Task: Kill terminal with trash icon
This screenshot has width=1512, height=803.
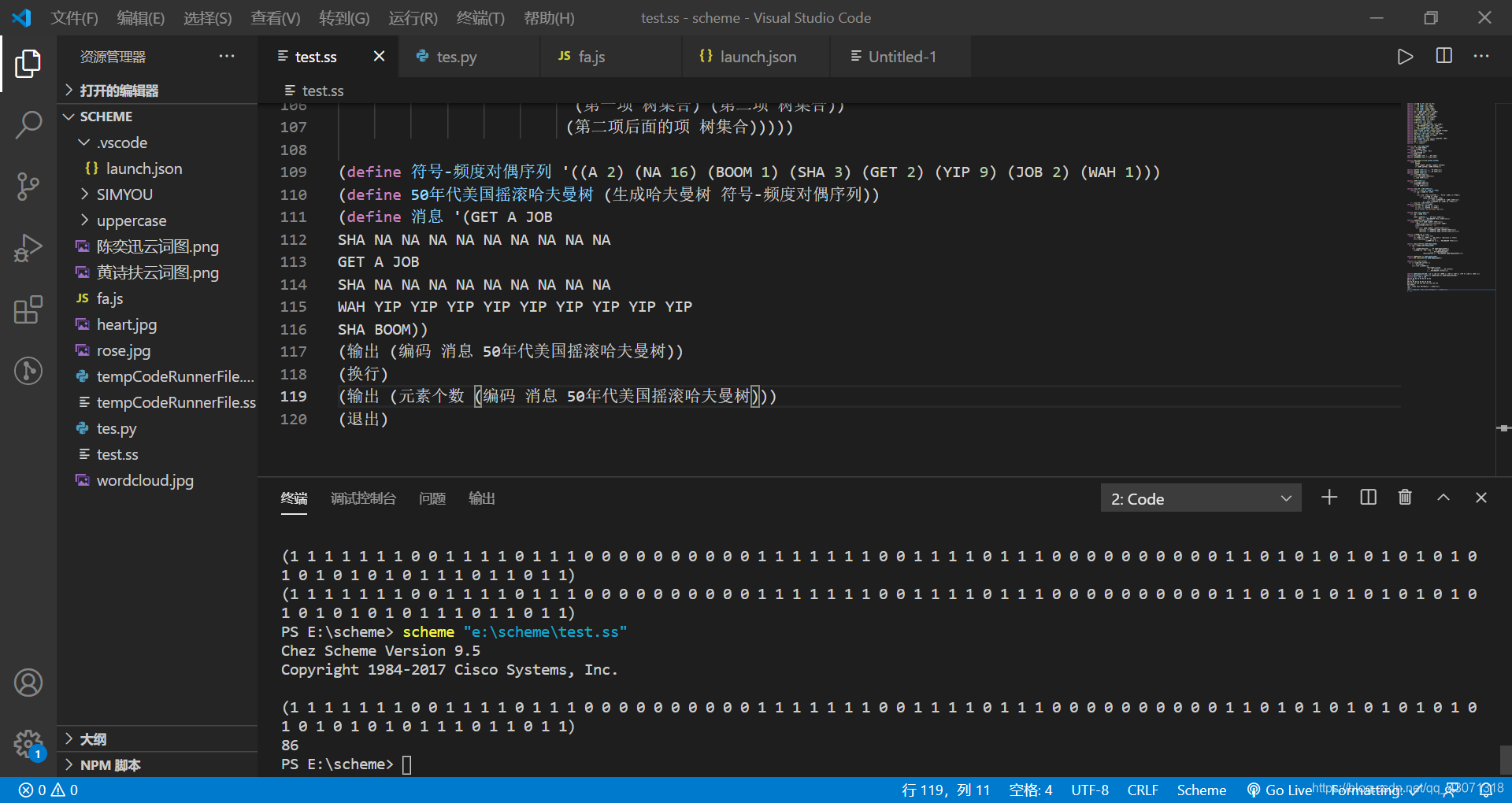Action: pyautogui.click(x=1405, y=498)
